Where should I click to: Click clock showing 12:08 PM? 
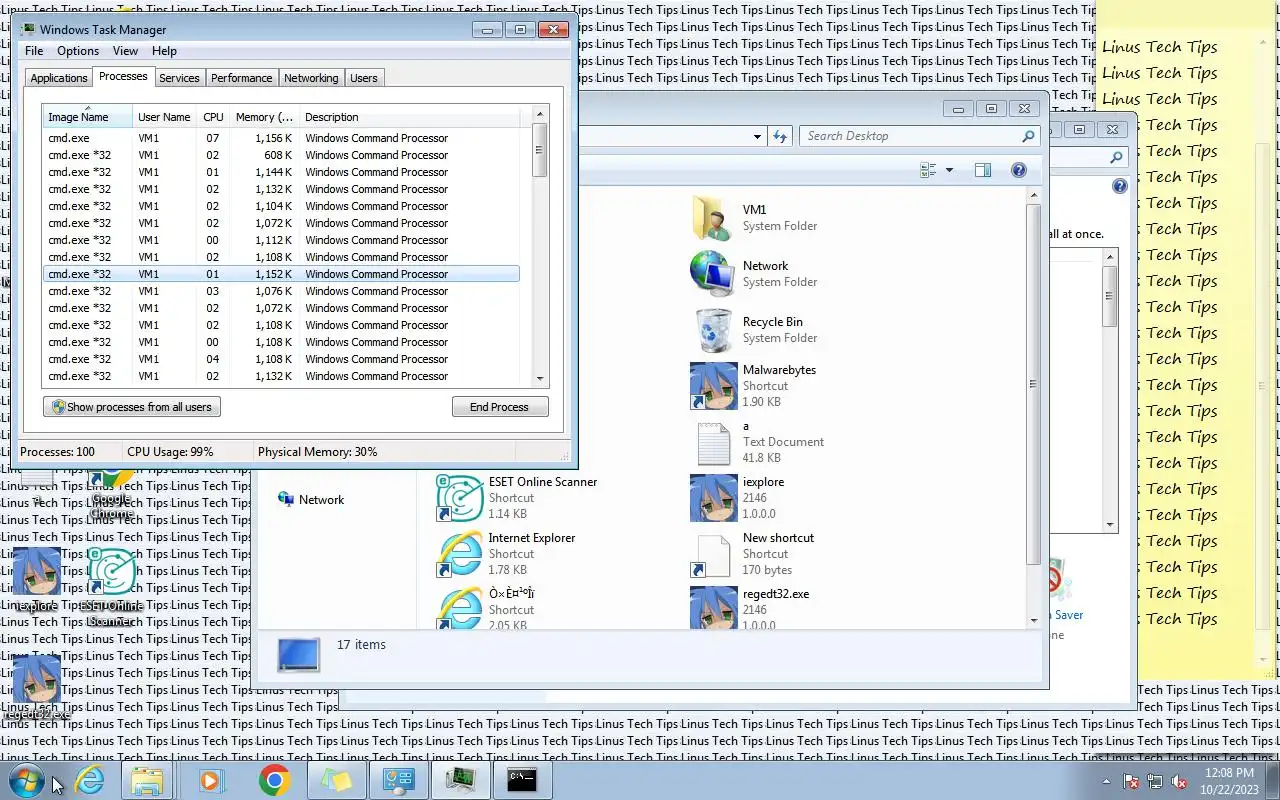(1229, 781)
